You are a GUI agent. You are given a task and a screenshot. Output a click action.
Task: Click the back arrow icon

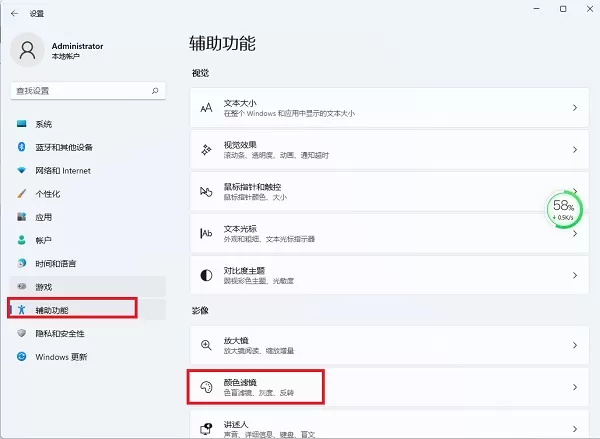point(15,13)
